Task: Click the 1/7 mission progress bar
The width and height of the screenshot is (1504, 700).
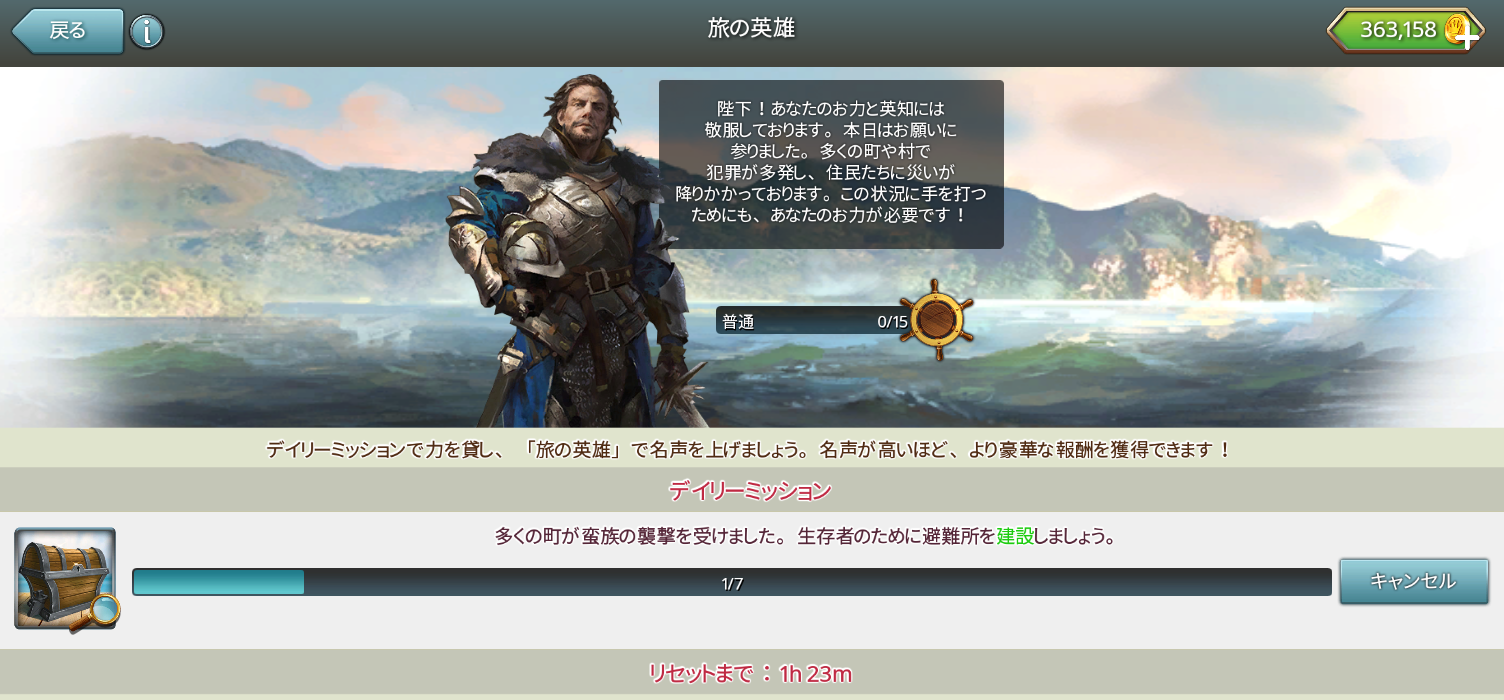Action: click(732, 582)
